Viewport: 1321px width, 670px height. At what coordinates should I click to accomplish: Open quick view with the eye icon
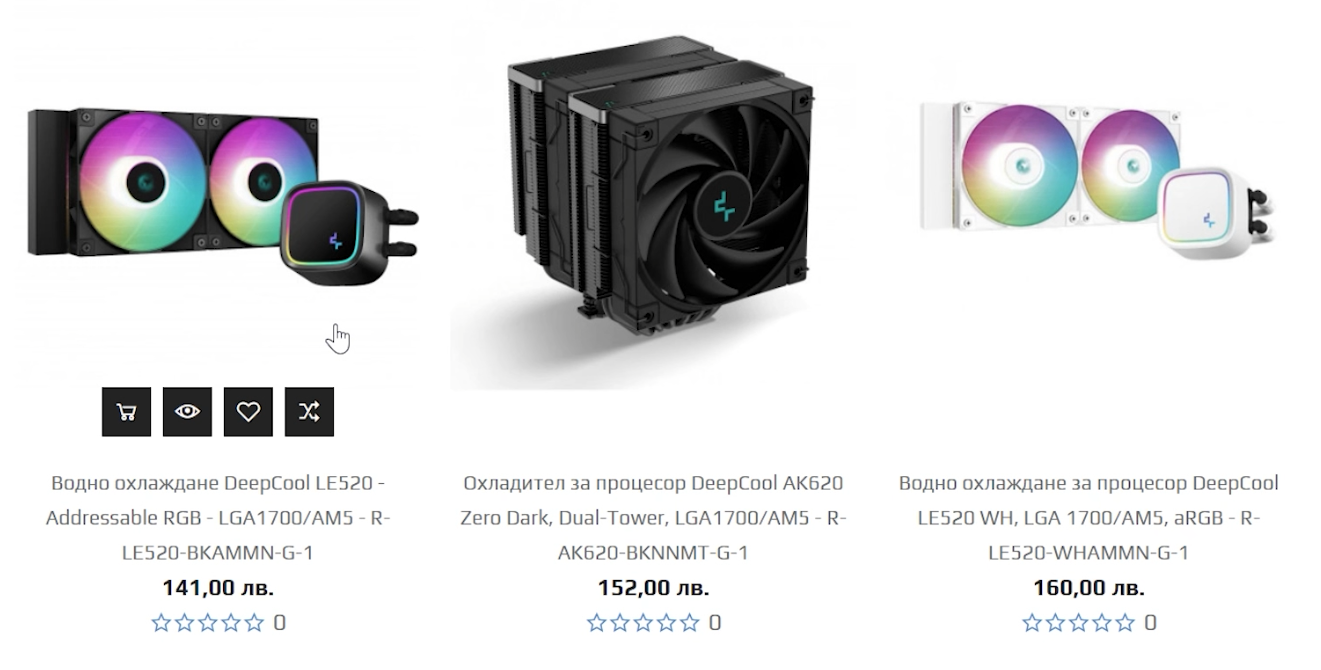[187, 411]
